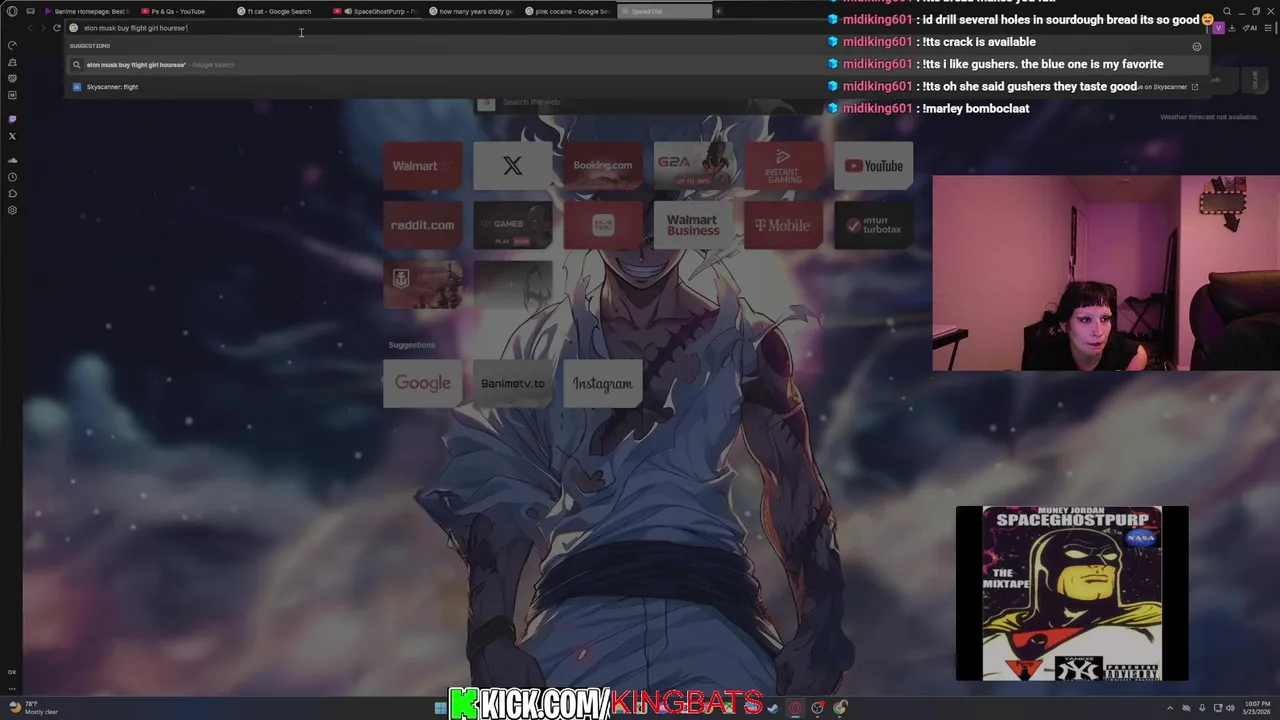
Task: Switch to pink cocaine Google Search tab
Action: click(x=567, y=11)
